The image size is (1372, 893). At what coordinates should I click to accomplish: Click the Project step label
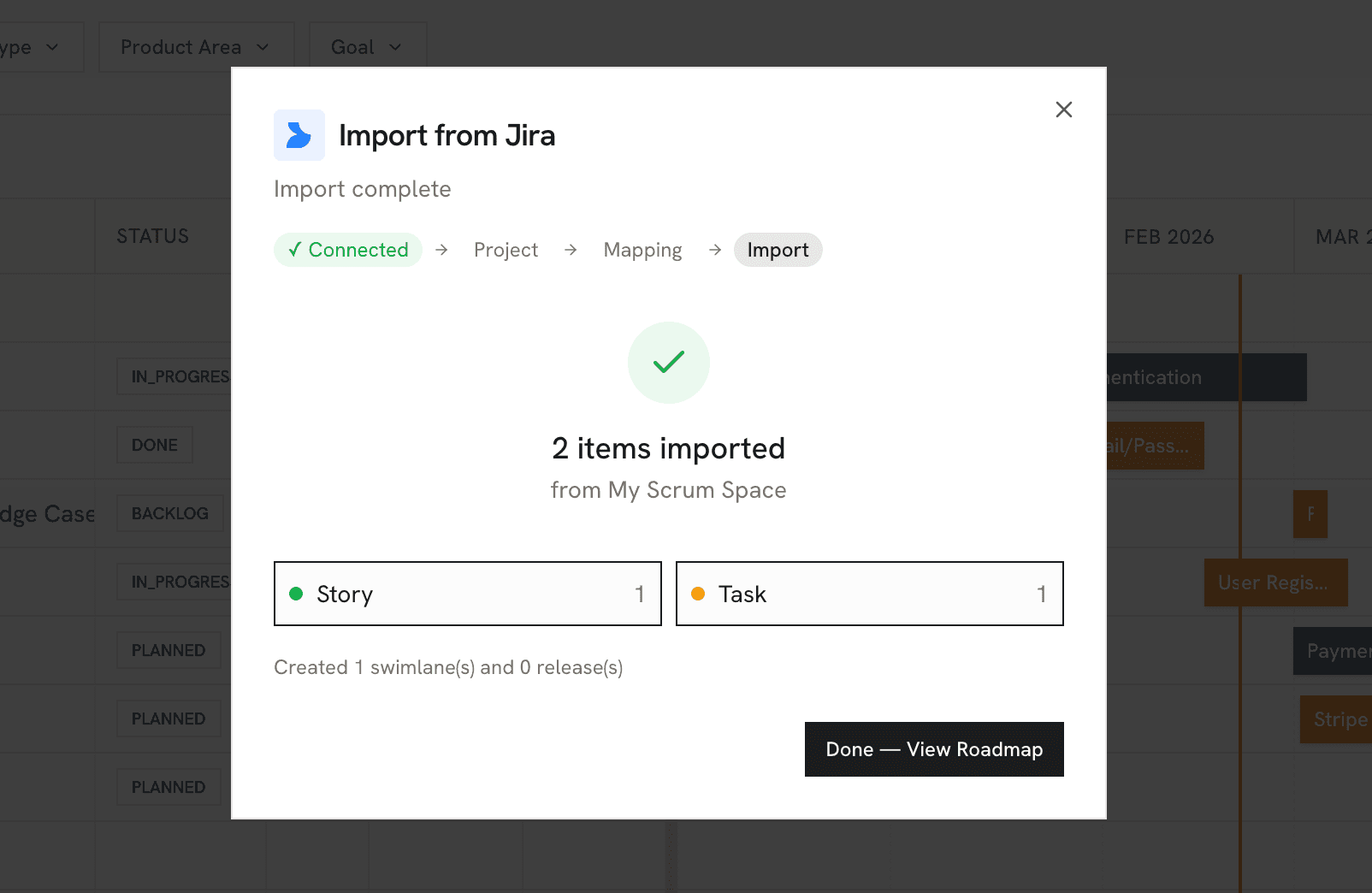(506, 250)
